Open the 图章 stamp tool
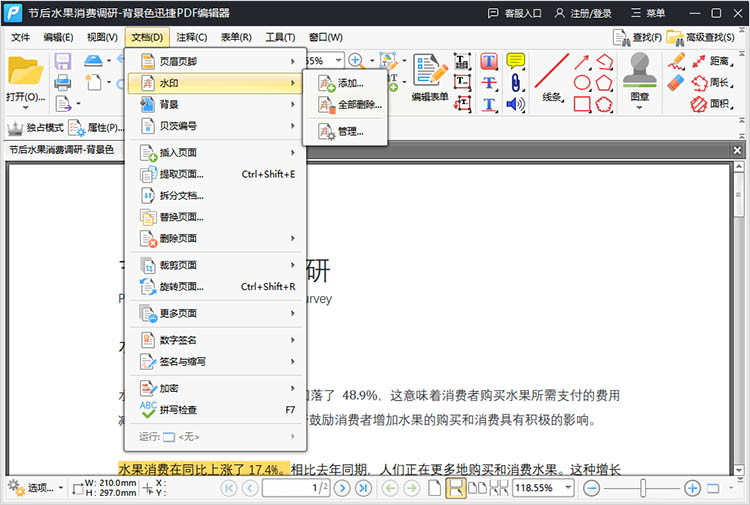The width and height of the screenshot is (750, 505). 640,79
